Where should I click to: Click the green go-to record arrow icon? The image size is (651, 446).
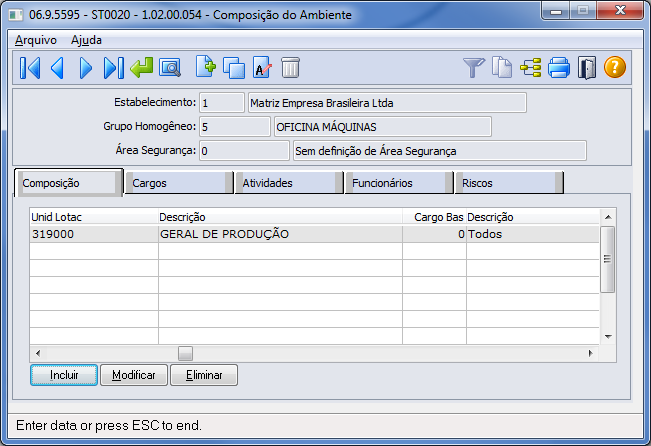tap(142, 68)
